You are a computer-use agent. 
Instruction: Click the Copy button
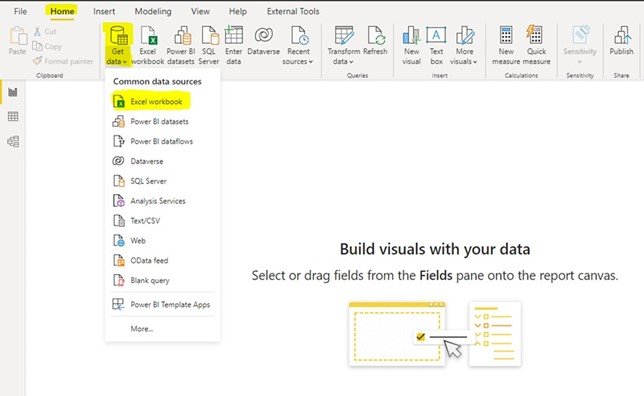pos(47,46)
